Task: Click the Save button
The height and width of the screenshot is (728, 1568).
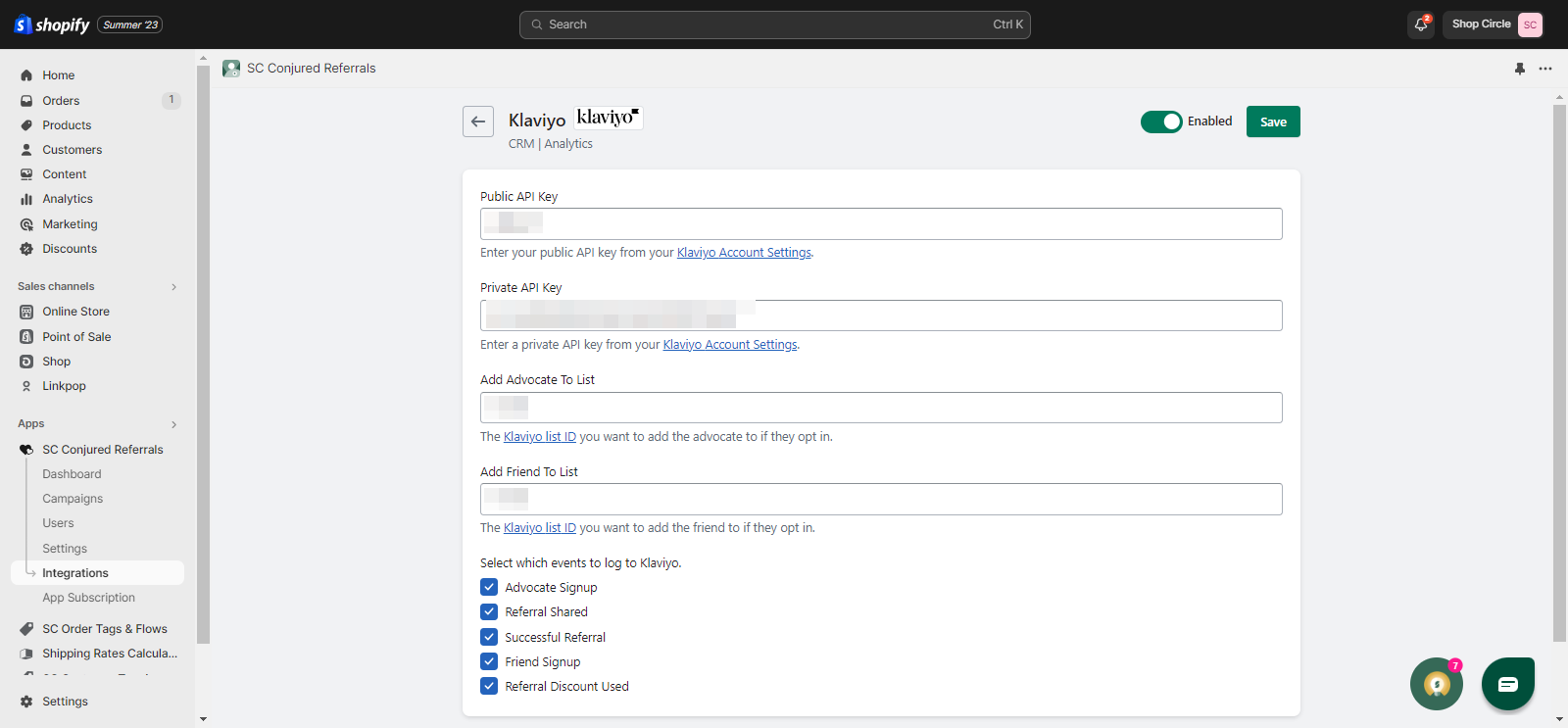Action: pyautogui.click(x=1273, y=121)
